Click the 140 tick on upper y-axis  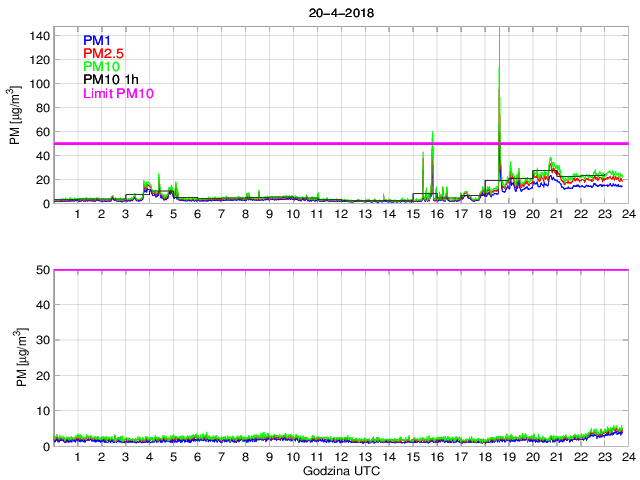38,36
